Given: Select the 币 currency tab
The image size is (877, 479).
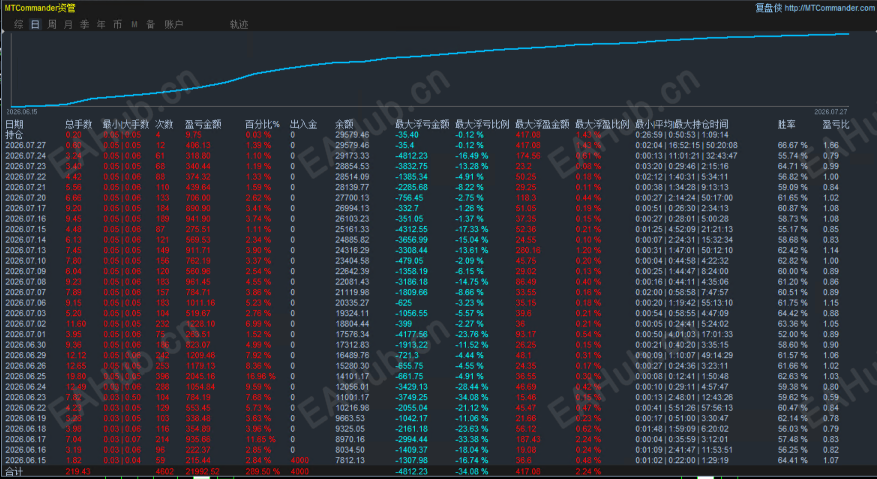Looking at the screenshot, I should pyautogui.click(x=117, y=25).
